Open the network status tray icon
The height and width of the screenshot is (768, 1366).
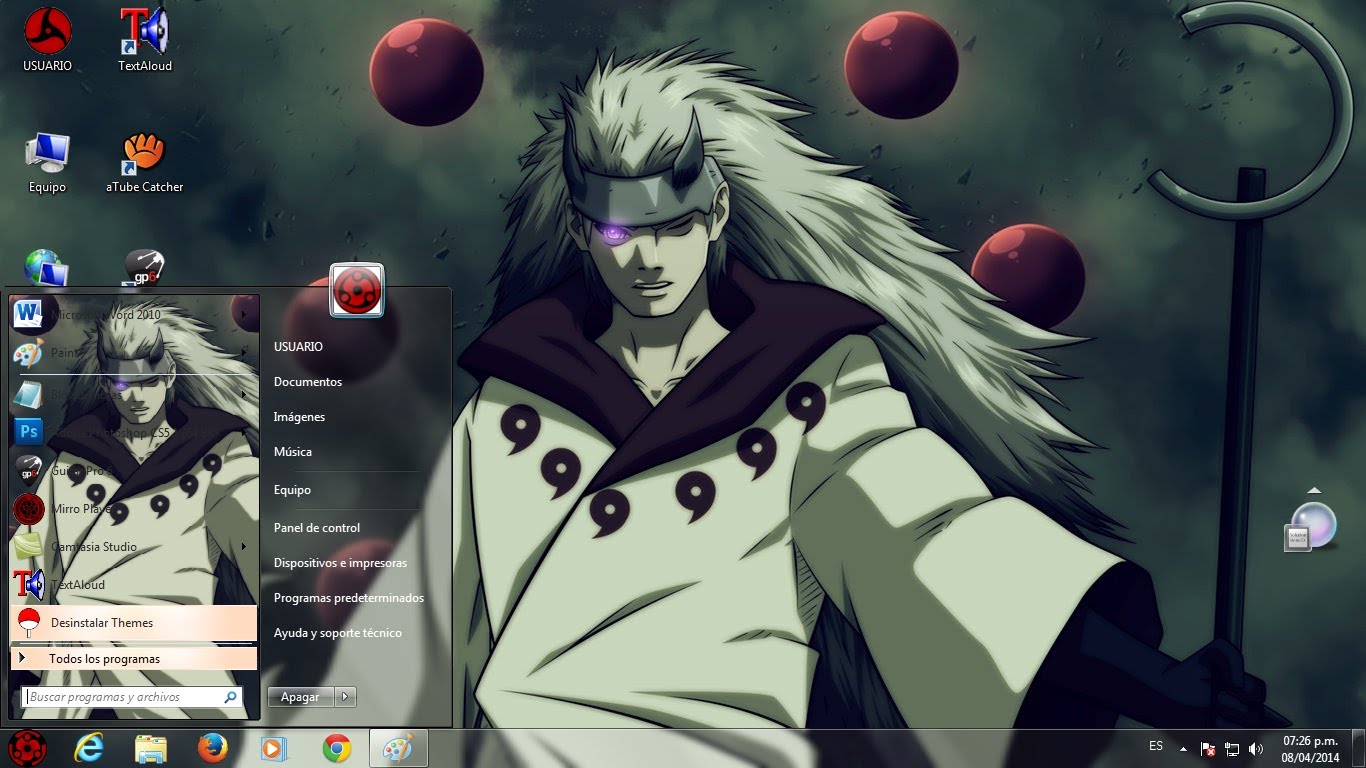tap(1232, 749)
